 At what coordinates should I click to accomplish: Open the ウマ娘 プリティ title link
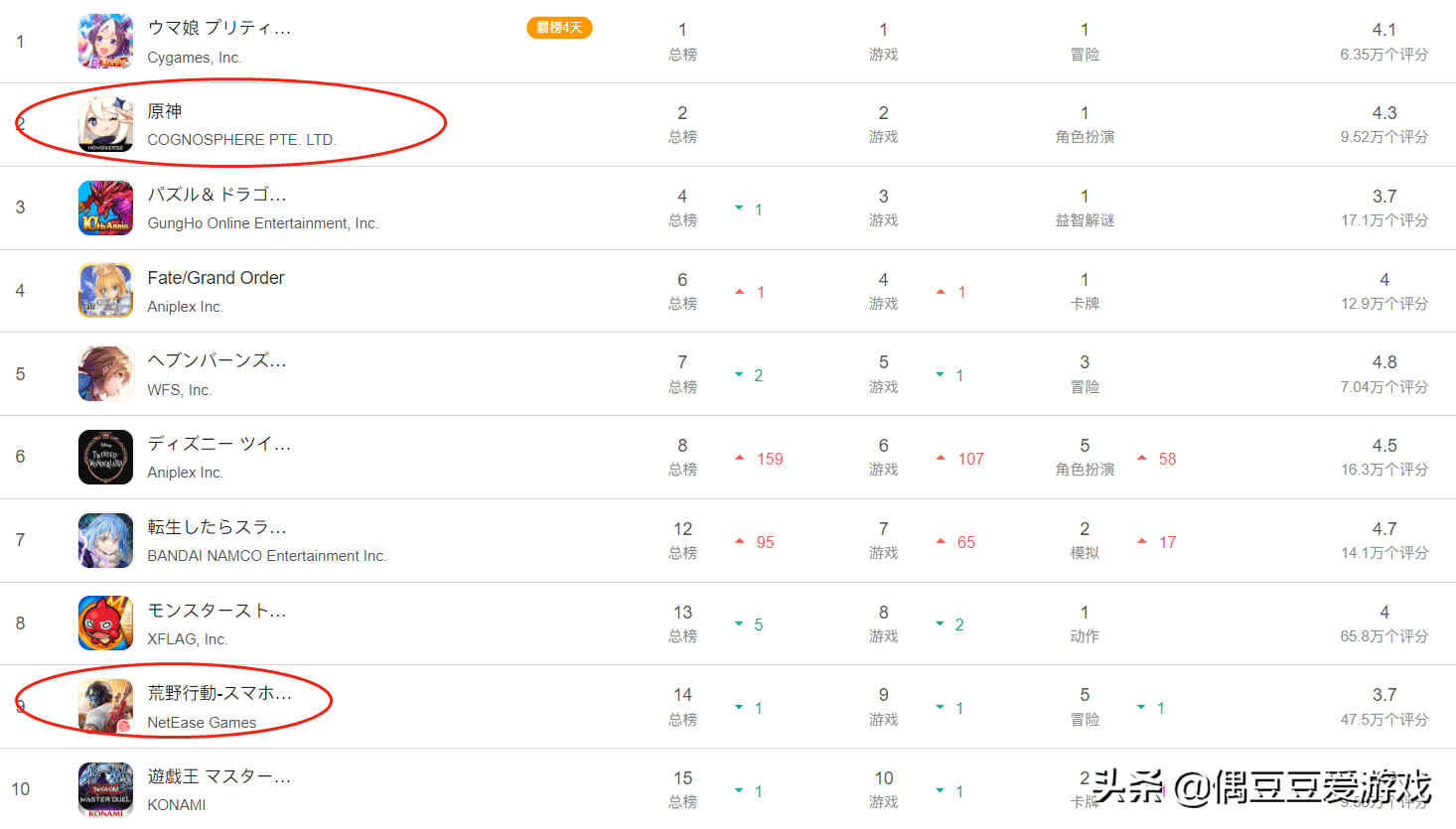point(219,28)
